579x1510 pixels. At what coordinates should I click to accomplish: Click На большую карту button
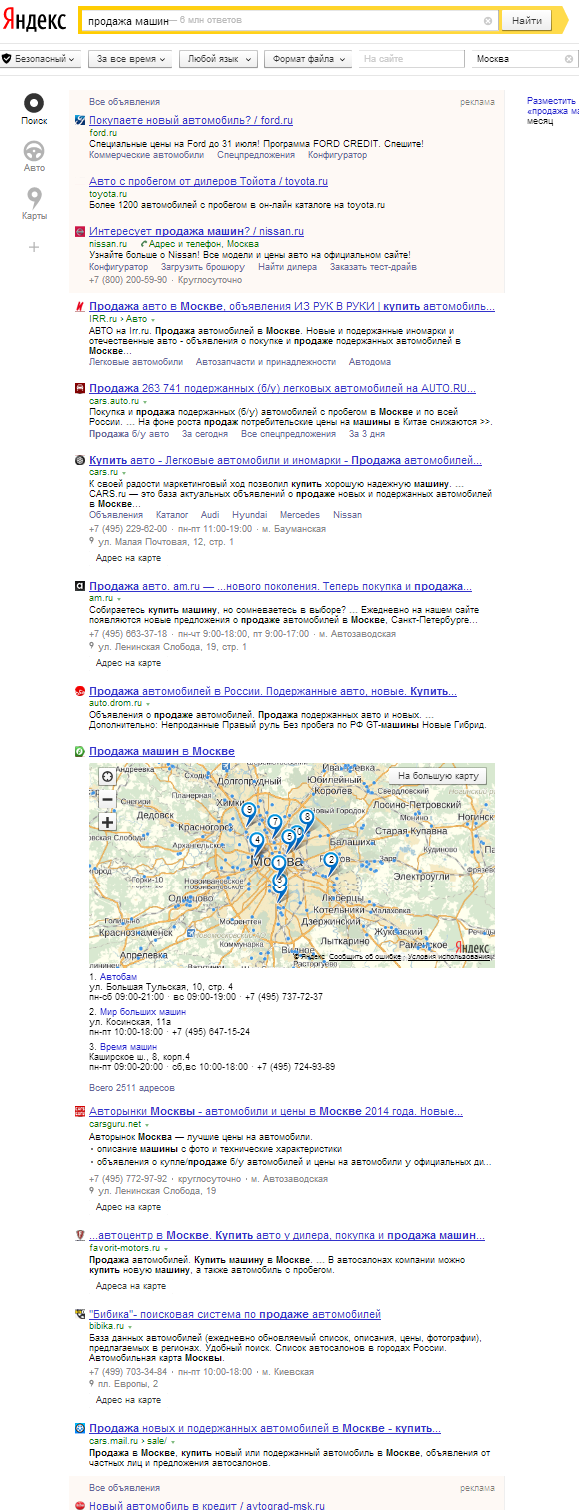click(x=438, y=775)
